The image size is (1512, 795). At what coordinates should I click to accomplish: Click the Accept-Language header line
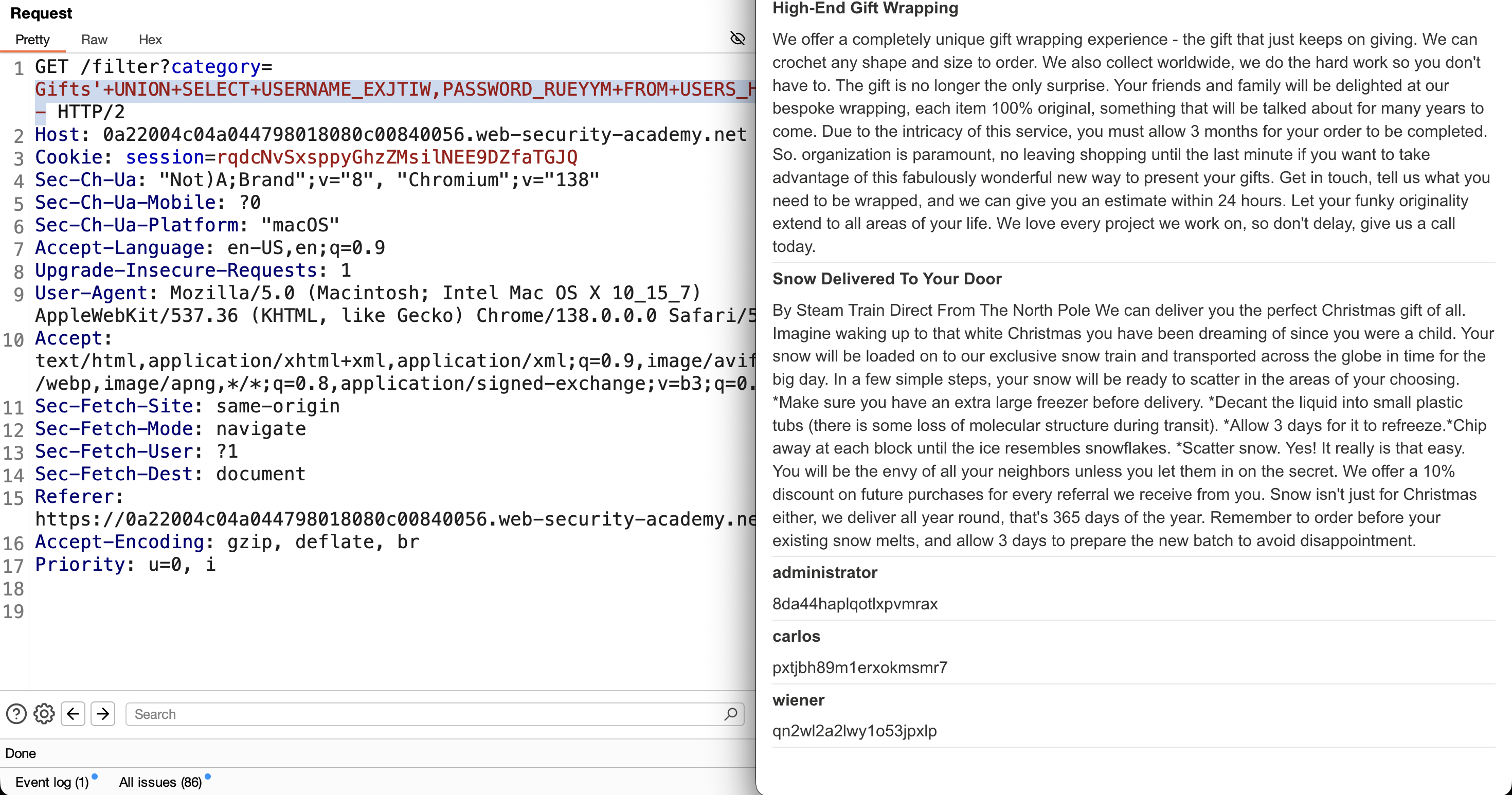click(x=210, y=247)
